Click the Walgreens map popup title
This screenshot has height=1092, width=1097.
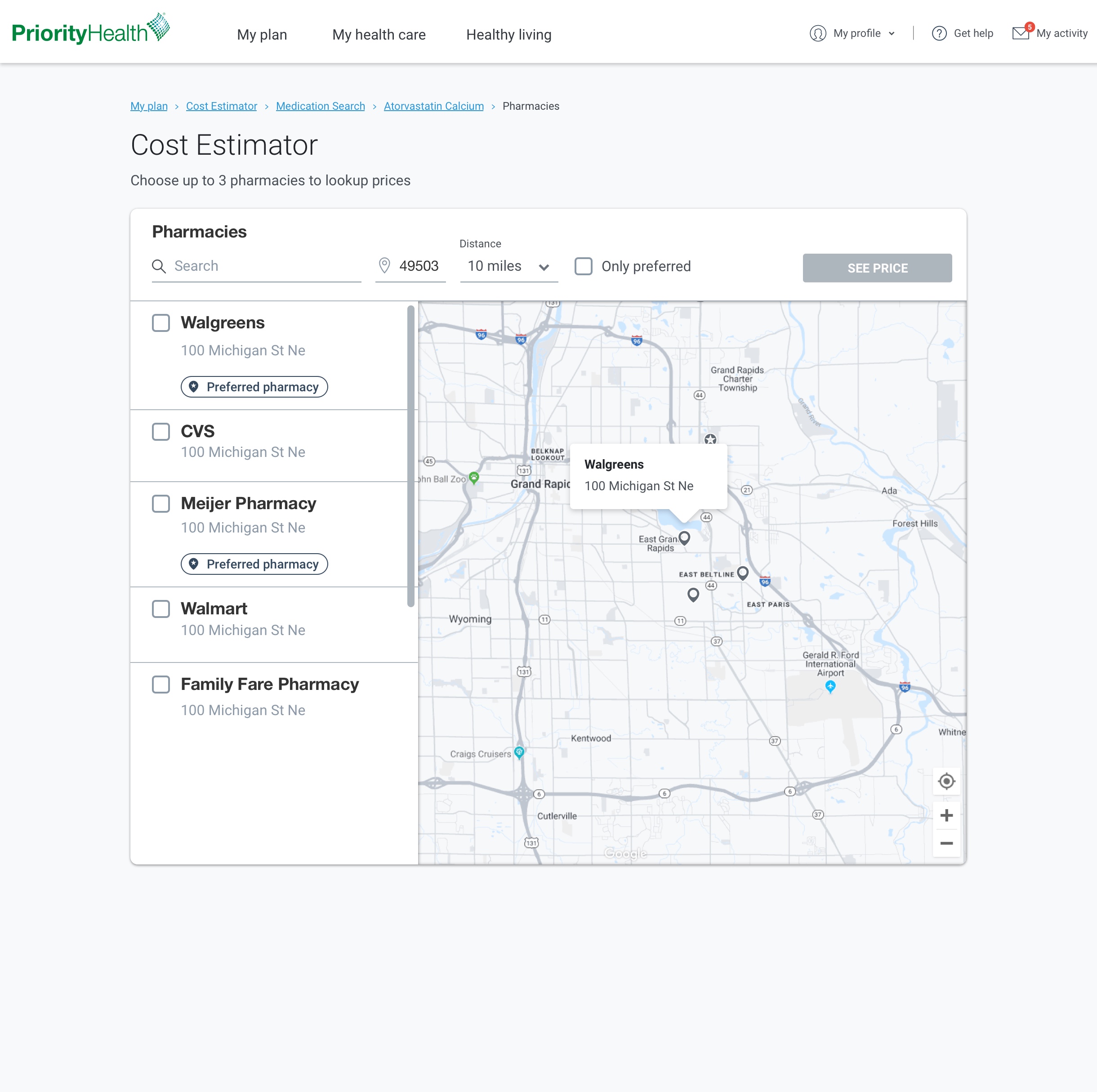[x=614, y=464]
